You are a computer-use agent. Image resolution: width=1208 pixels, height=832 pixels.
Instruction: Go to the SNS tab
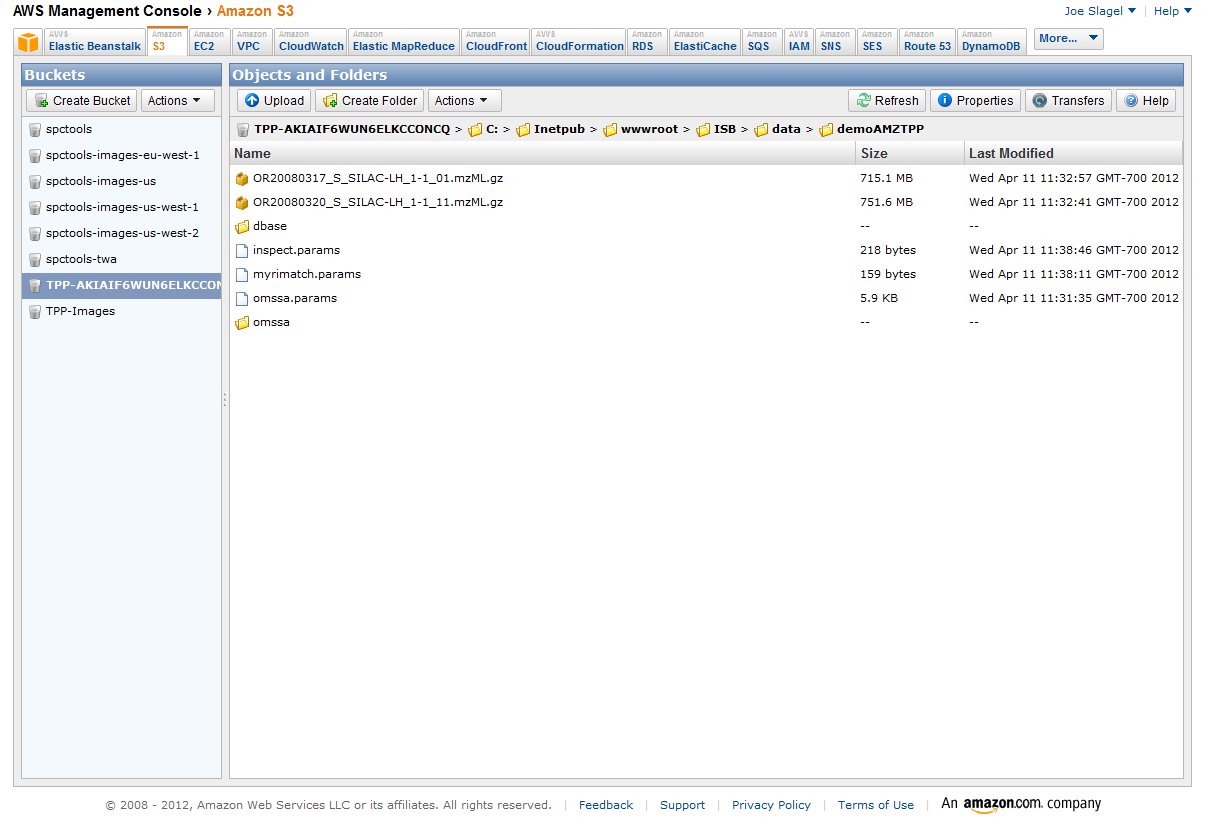[835, 41]
